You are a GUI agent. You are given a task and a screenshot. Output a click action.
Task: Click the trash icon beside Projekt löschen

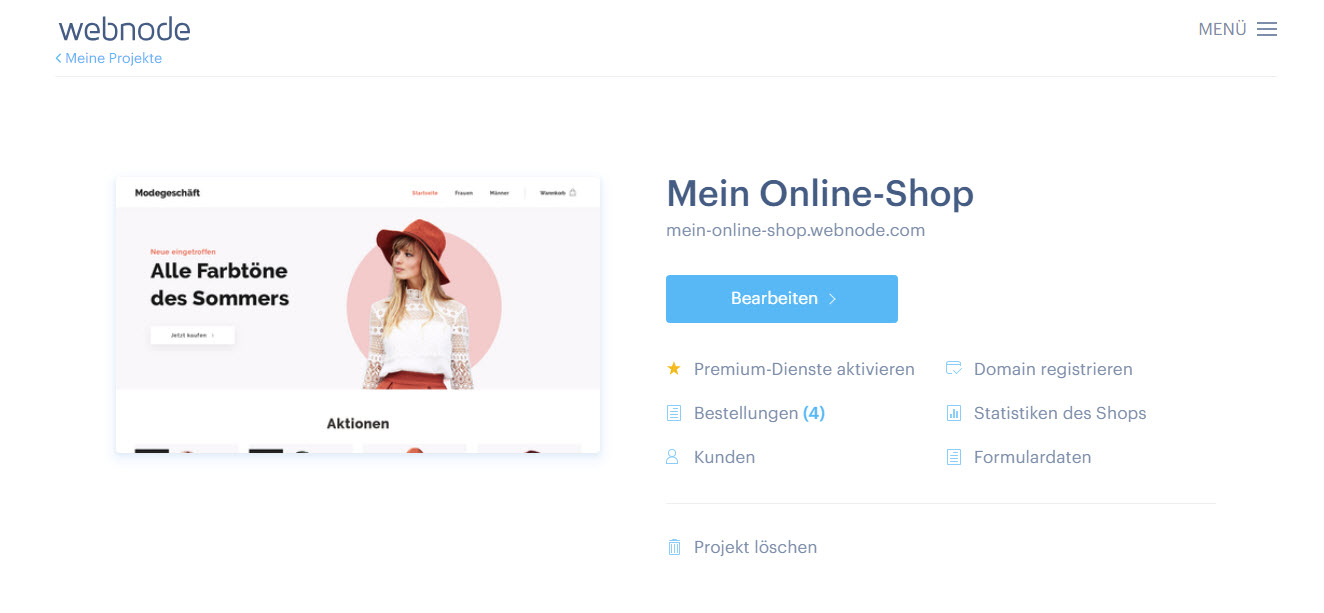tap(674, 547)
